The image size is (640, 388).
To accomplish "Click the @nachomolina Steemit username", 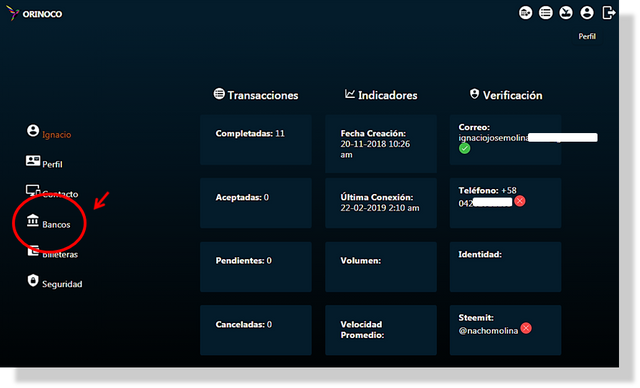I will coord(488,330).
